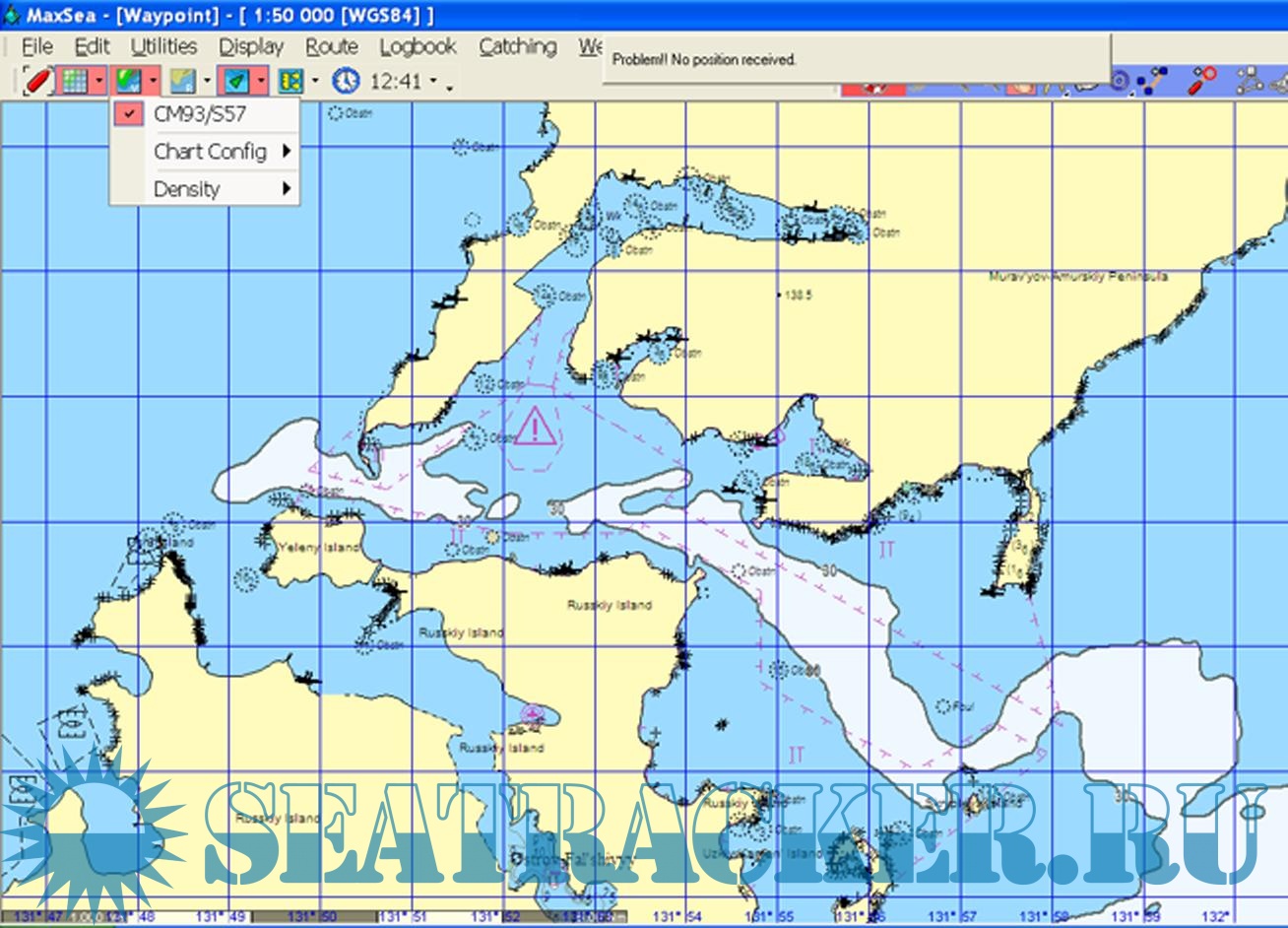This screenshot has width=1288, height=928.
Task: Click the magenta caution triangle on the chart
Action: tap(535, 427)
